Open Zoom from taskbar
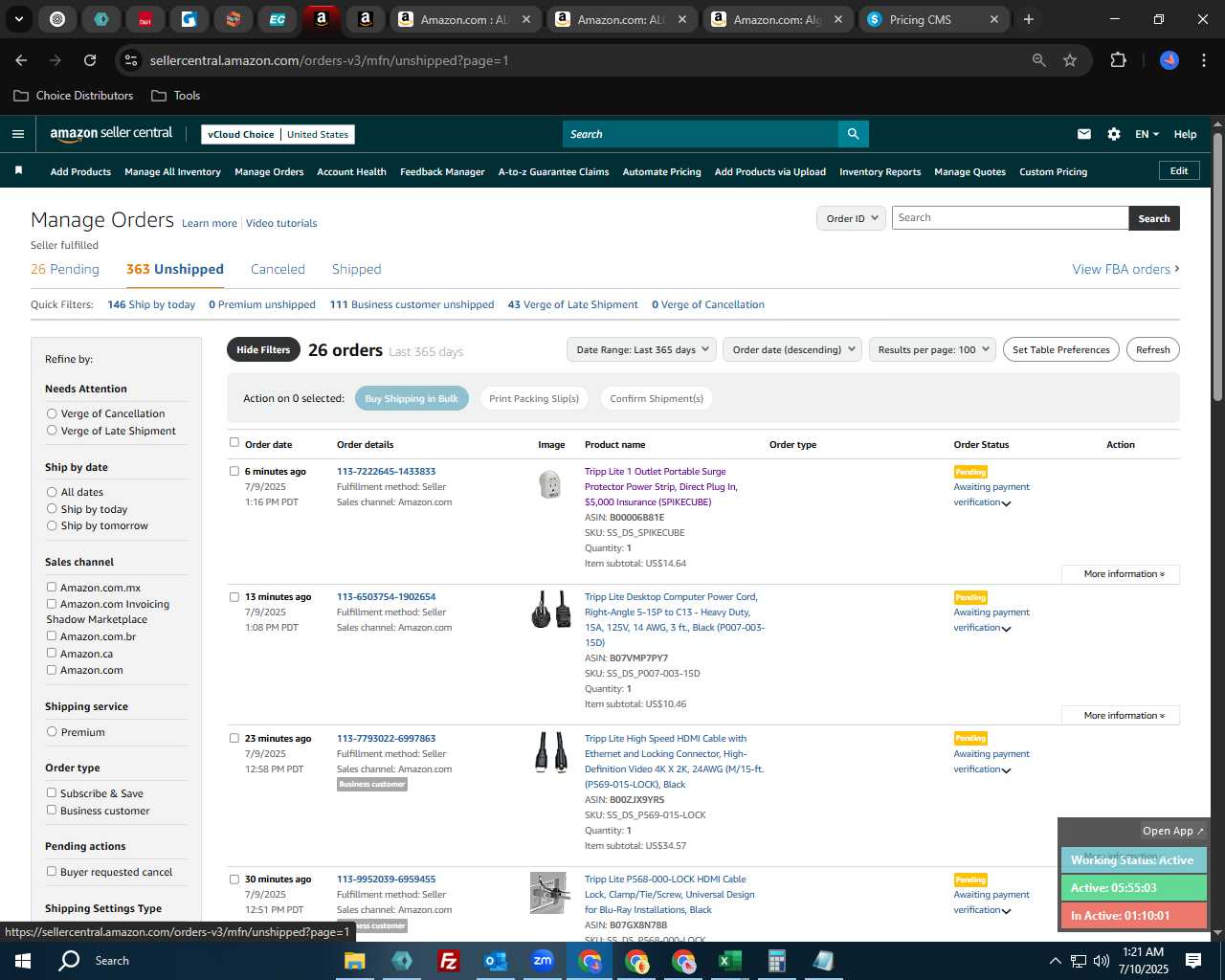 point(543,961)
